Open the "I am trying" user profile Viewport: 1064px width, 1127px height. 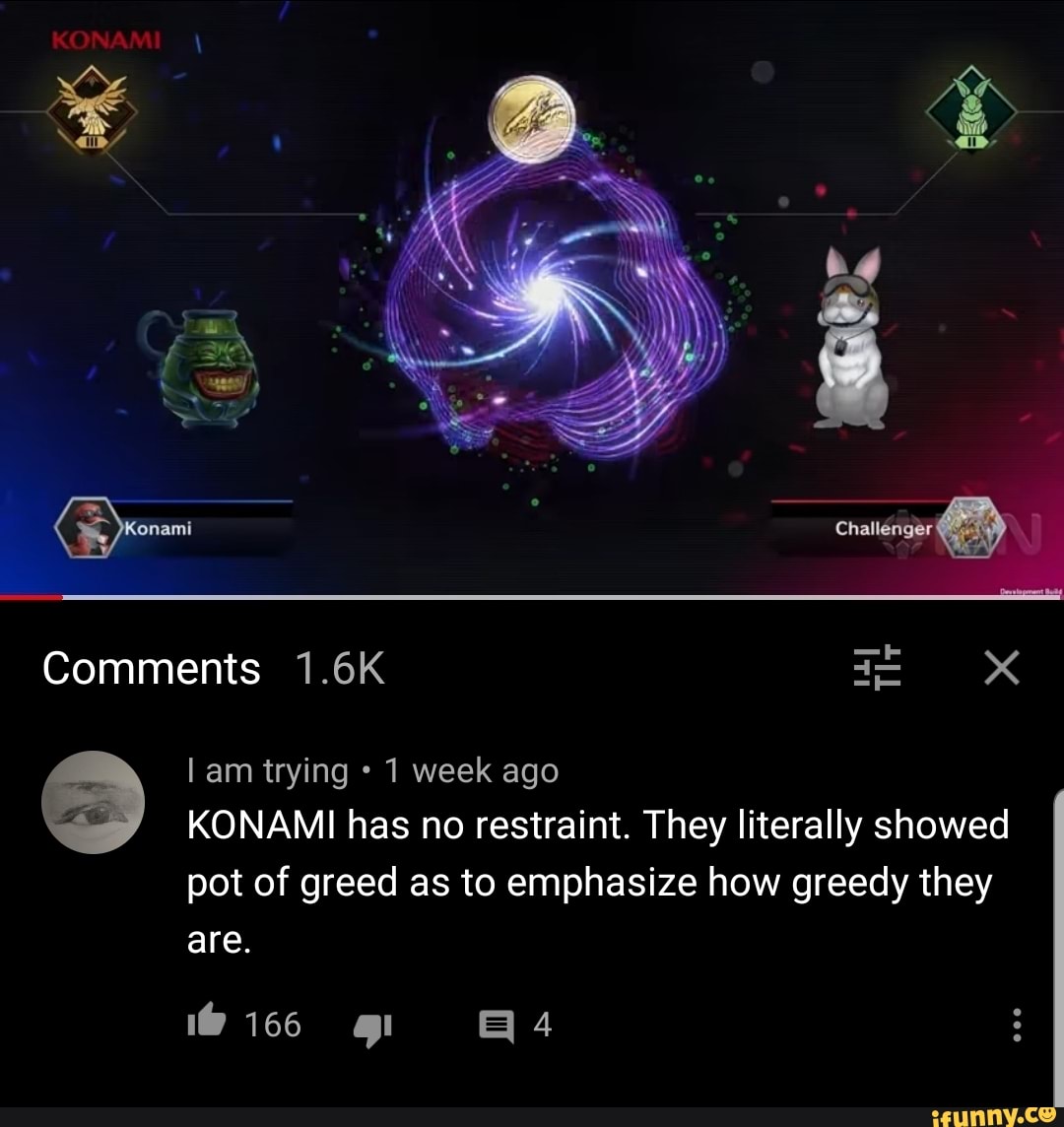coord(267,771)
